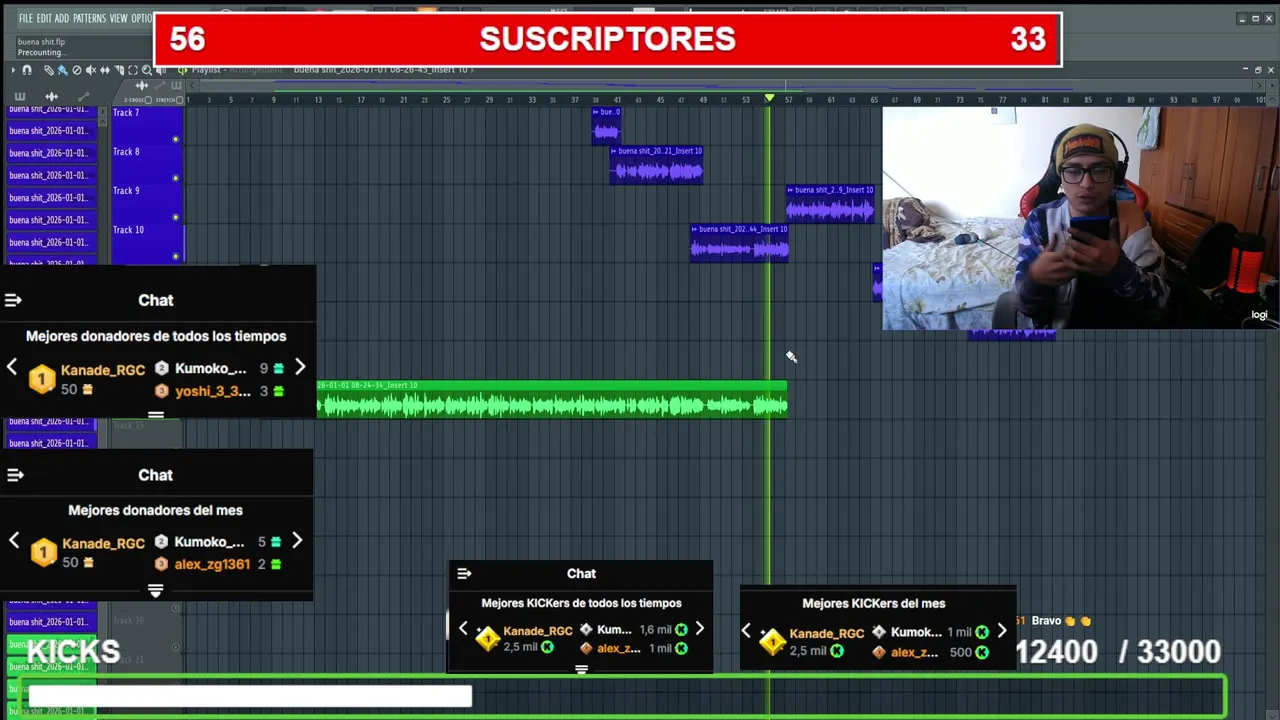Click the red SUSCRIPTORES goal banner

tap(608, 39)
